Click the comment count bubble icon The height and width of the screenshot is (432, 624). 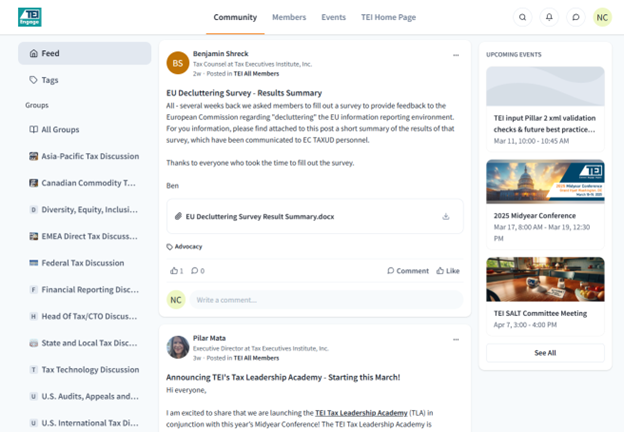(x=194, y=270)
